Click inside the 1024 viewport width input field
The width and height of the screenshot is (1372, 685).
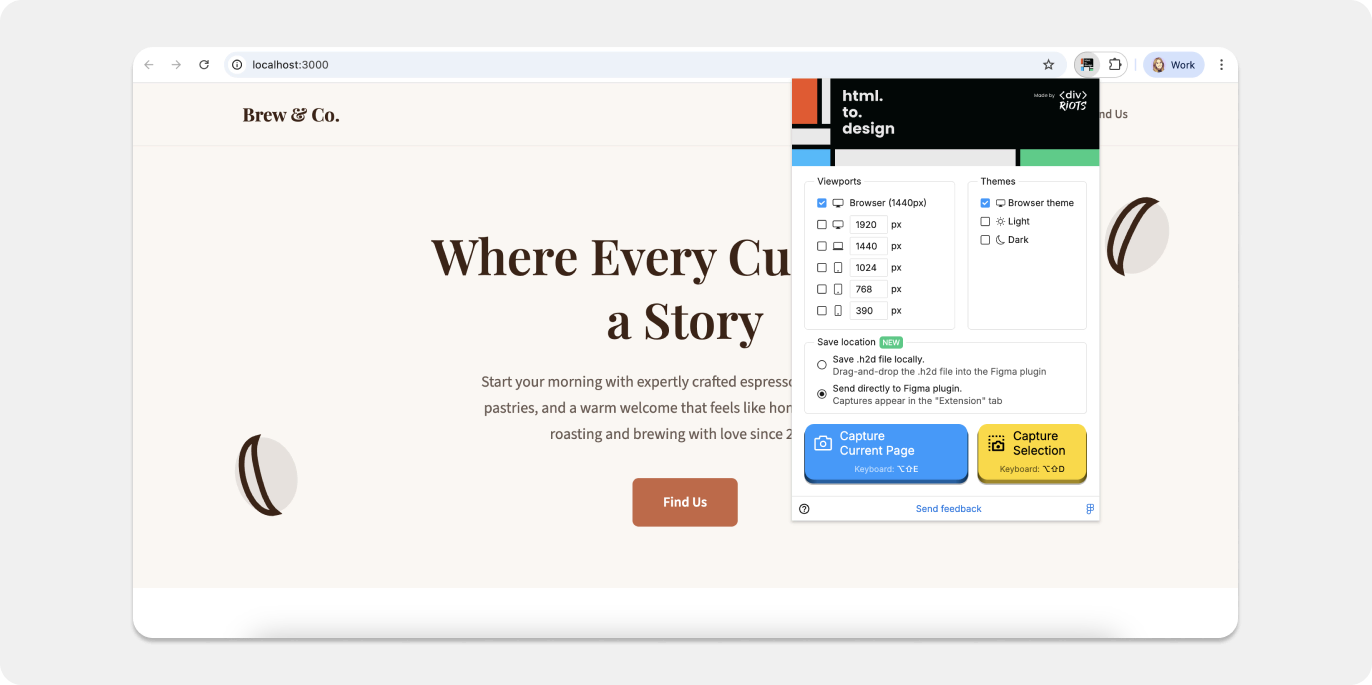point(868,267)
